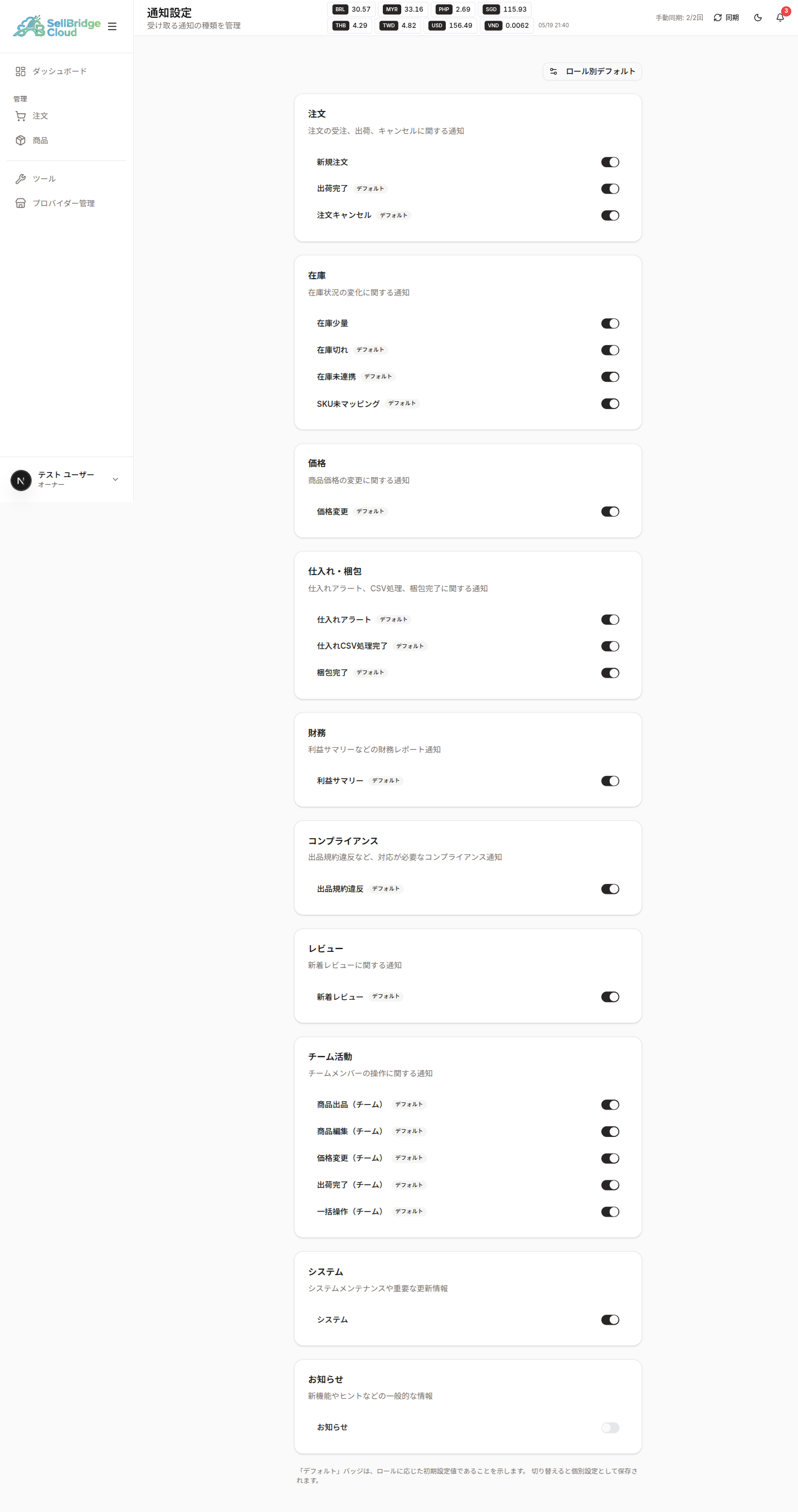
Task: Enable the お知らせ notification switch
Action: pyautogui.click(x=610, y=1427)
